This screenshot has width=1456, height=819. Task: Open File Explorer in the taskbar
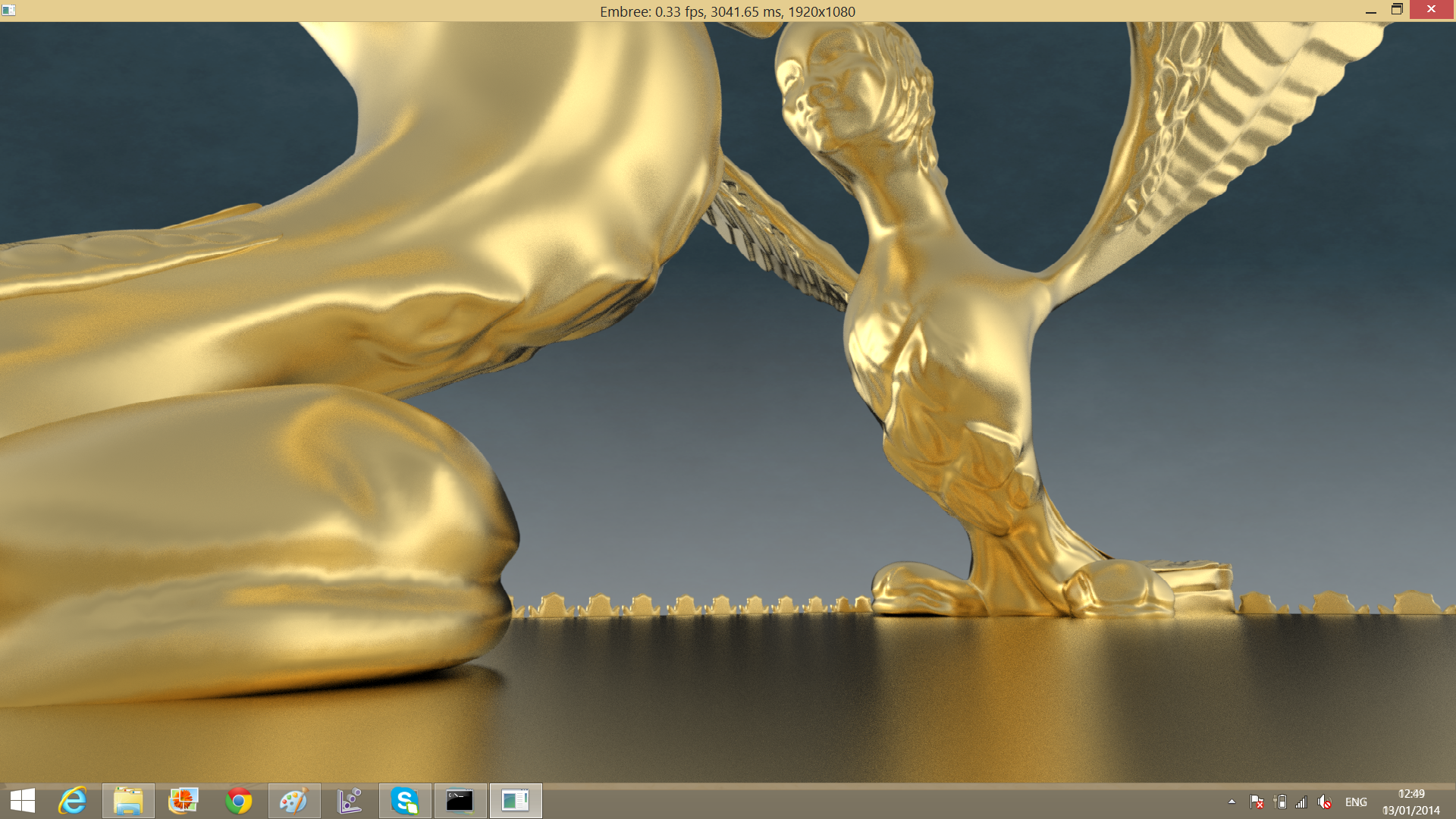128,801
